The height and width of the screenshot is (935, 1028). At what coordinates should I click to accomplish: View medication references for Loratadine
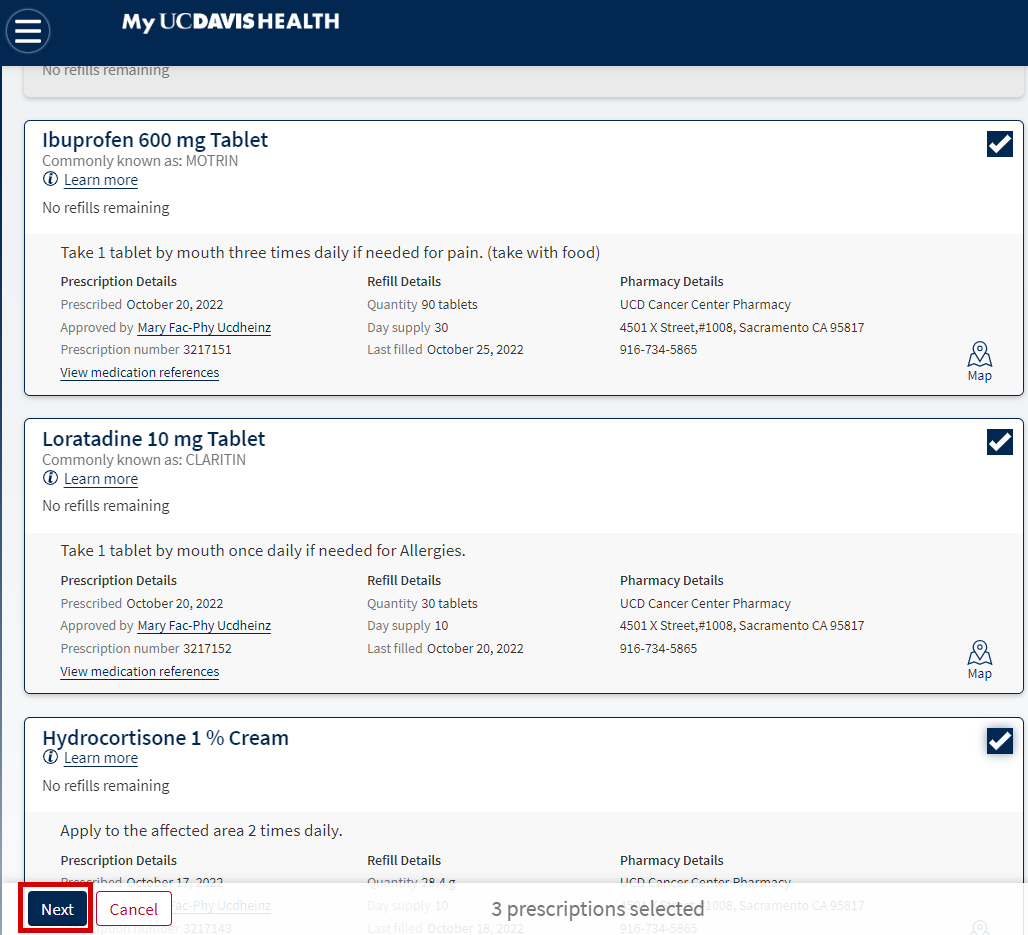tap(140, 671)
